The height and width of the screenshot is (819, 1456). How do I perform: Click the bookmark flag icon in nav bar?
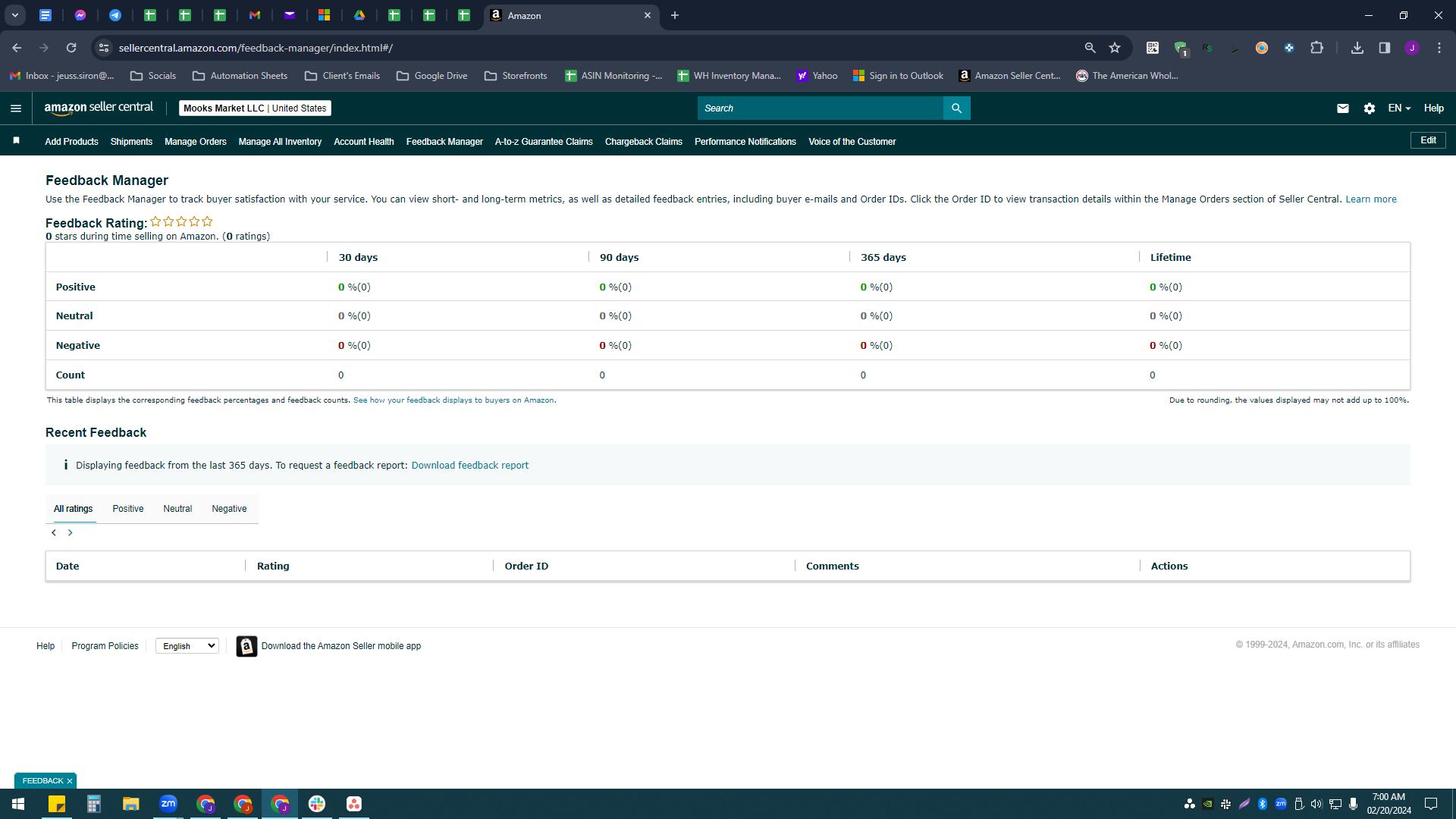pyautogui.click(x=16, y=141)
